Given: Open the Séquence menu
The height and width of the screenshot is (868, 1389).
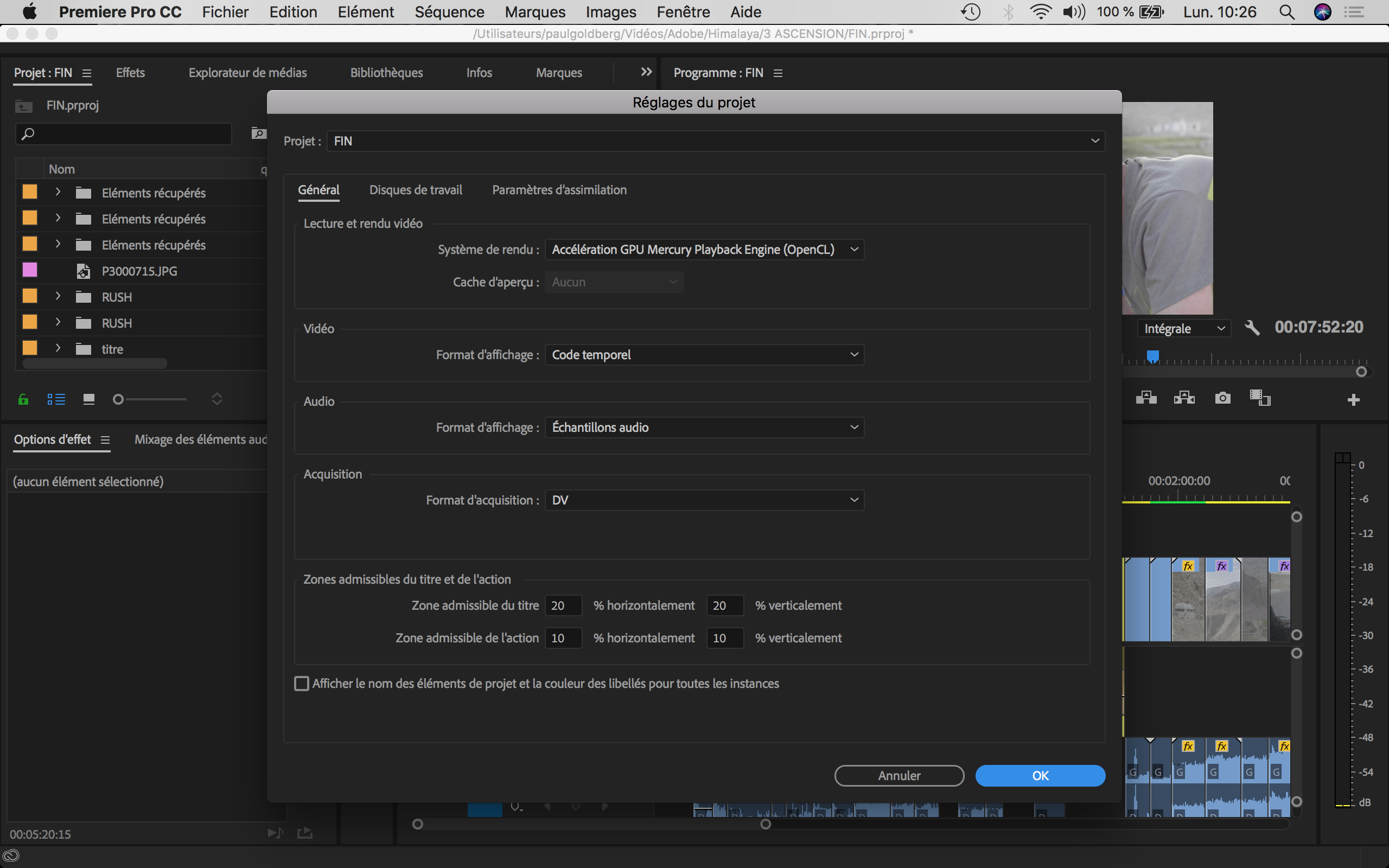Looking at the screenshot, I should click(x=449, y=12).
